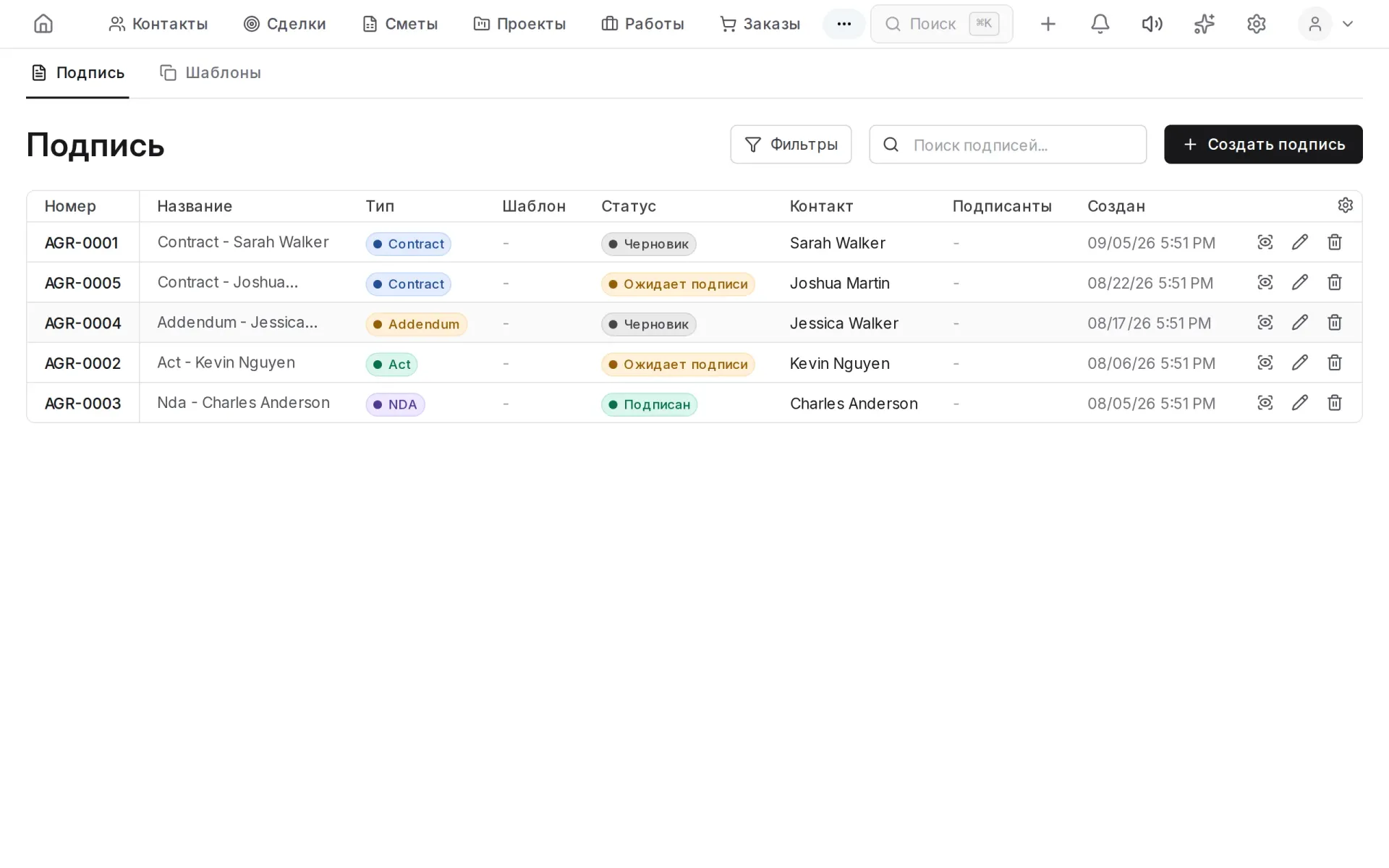The image size is (1389, 868).
Task: Open the Контакты menu item
Action: (x=158, y=24)
